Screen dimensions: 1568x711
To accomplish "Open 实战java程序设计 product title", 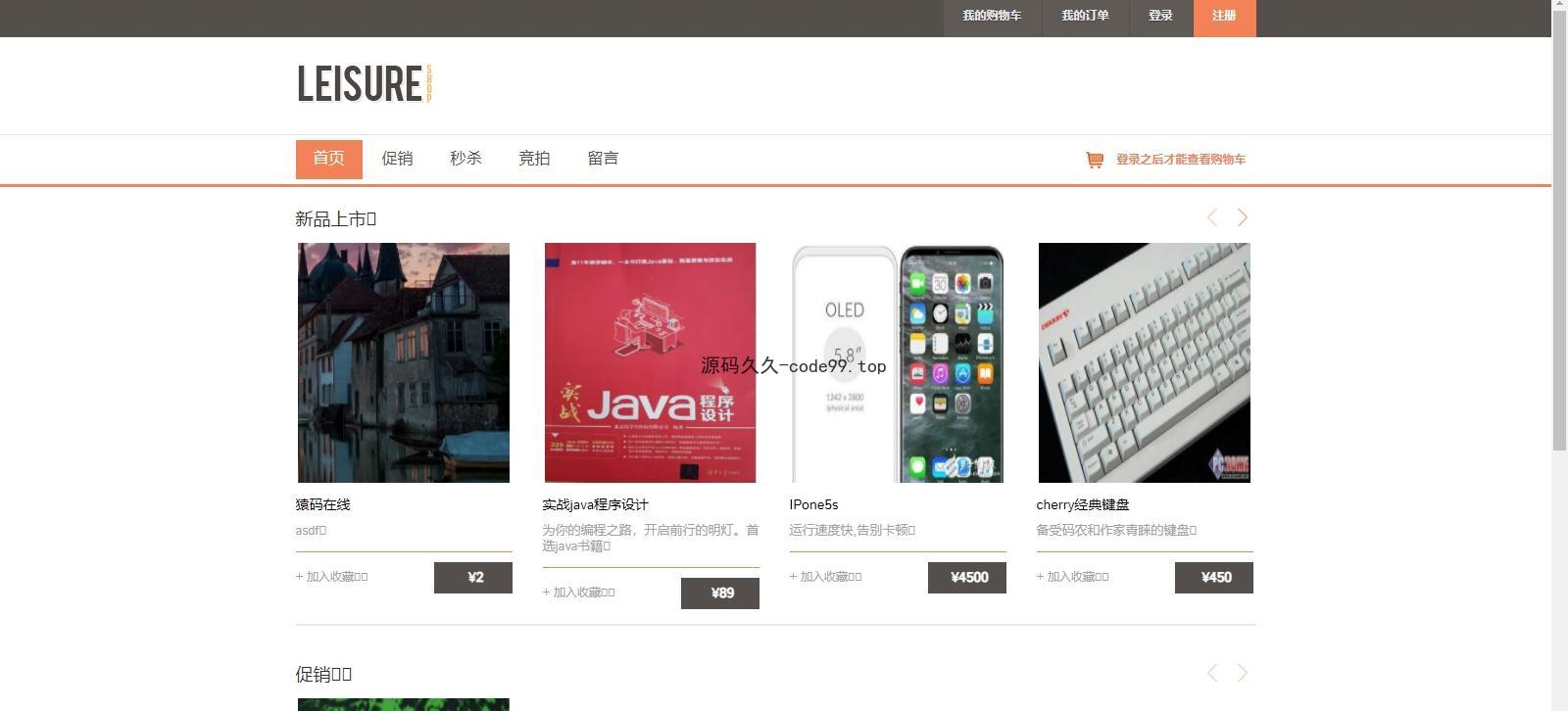I will 596,505.
